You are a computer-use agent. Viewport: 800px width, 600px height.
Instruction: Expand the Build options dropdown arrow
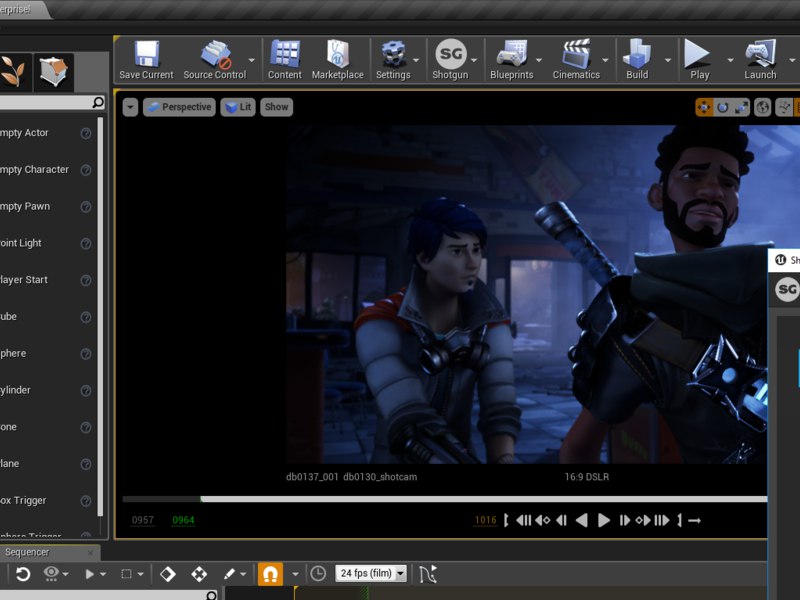(668, 60)
